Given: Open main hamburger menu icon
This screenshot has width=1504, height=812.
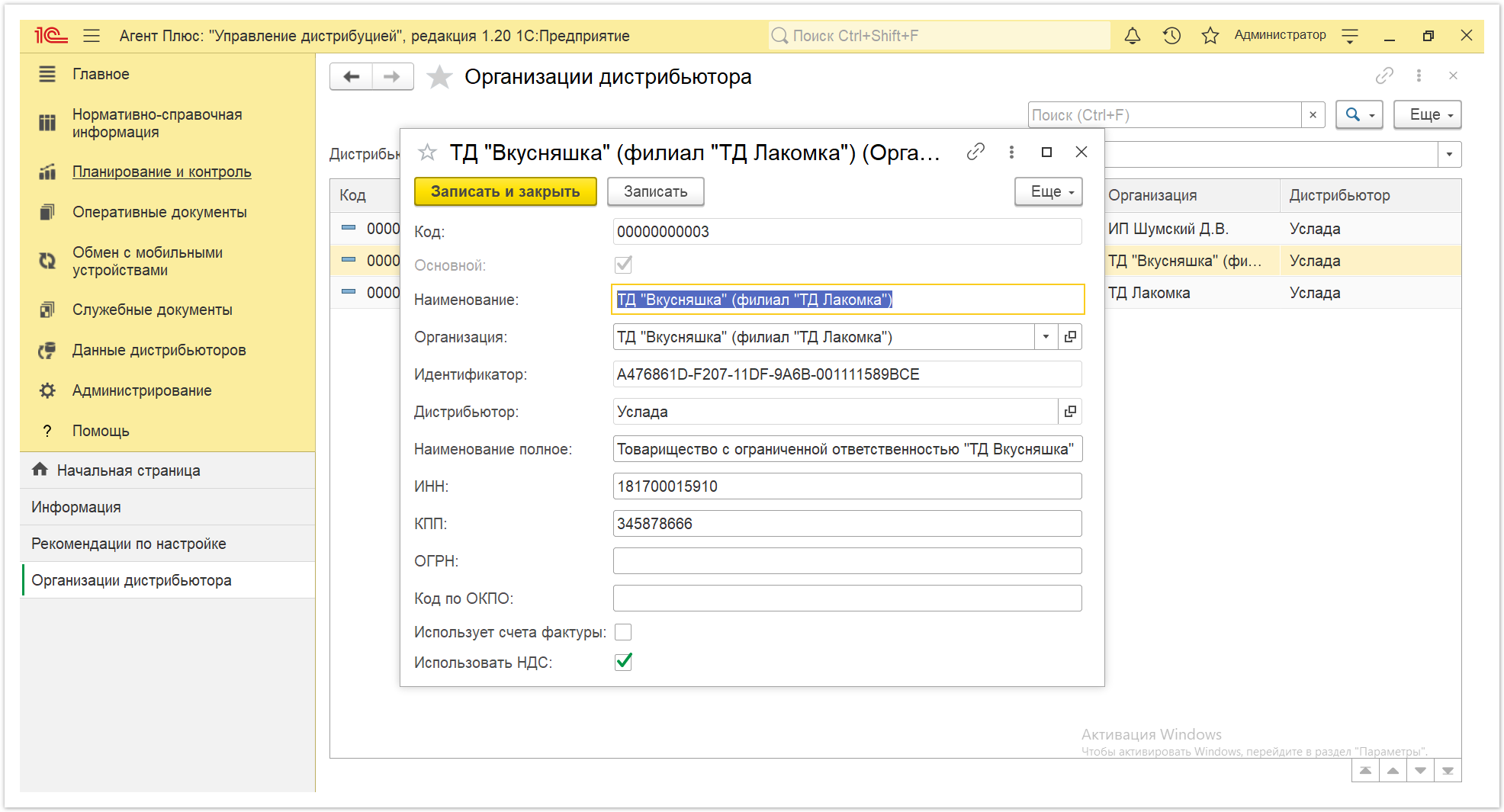Looking at the screenshot, I should click(x=92, y=36).
